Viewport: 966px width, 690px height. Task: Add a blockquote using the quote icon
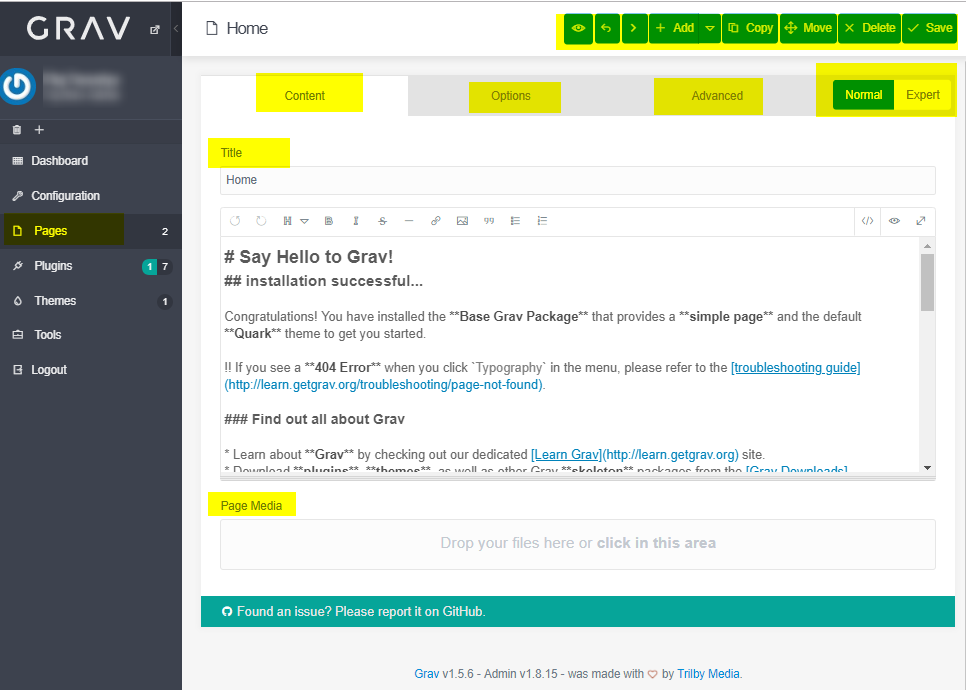pyautogui.click(x=489, y=221)
